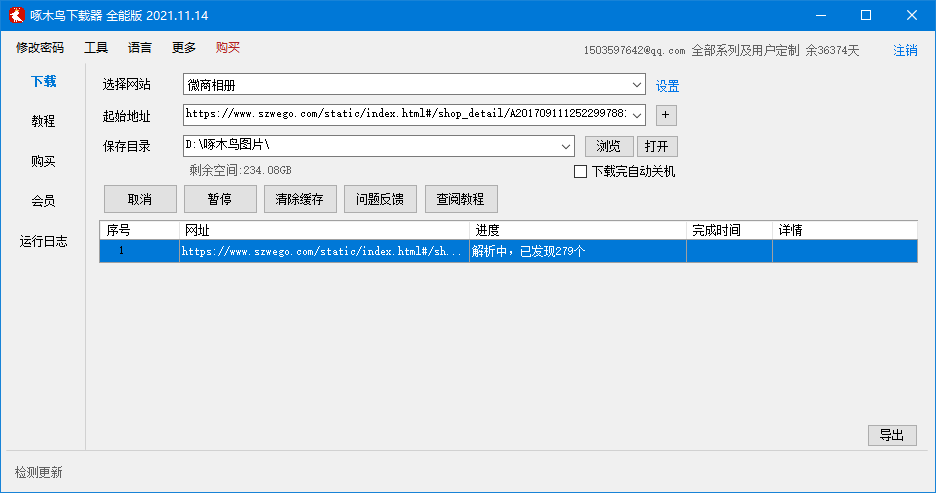Open the 工具 menu
Image resolution: width=936 pixels, height=493 pixels.
pyautogui.click(x=96, y=48)
